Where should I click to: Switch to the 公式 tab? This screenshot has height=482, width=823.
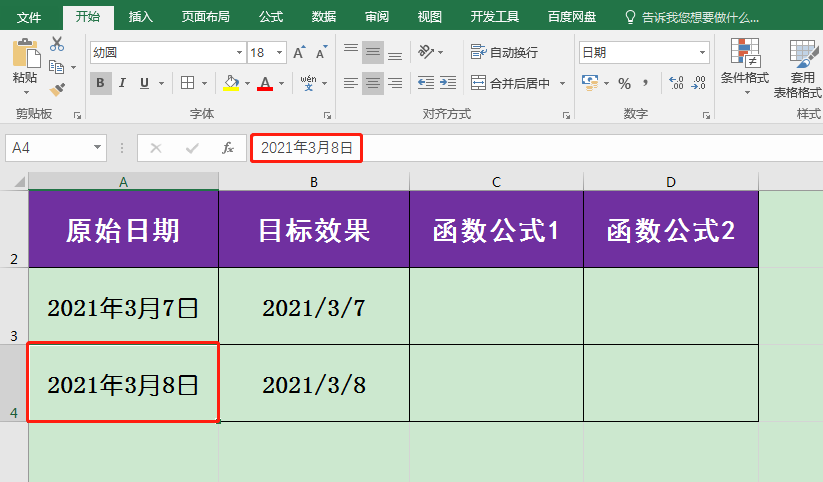coord(271,17)
